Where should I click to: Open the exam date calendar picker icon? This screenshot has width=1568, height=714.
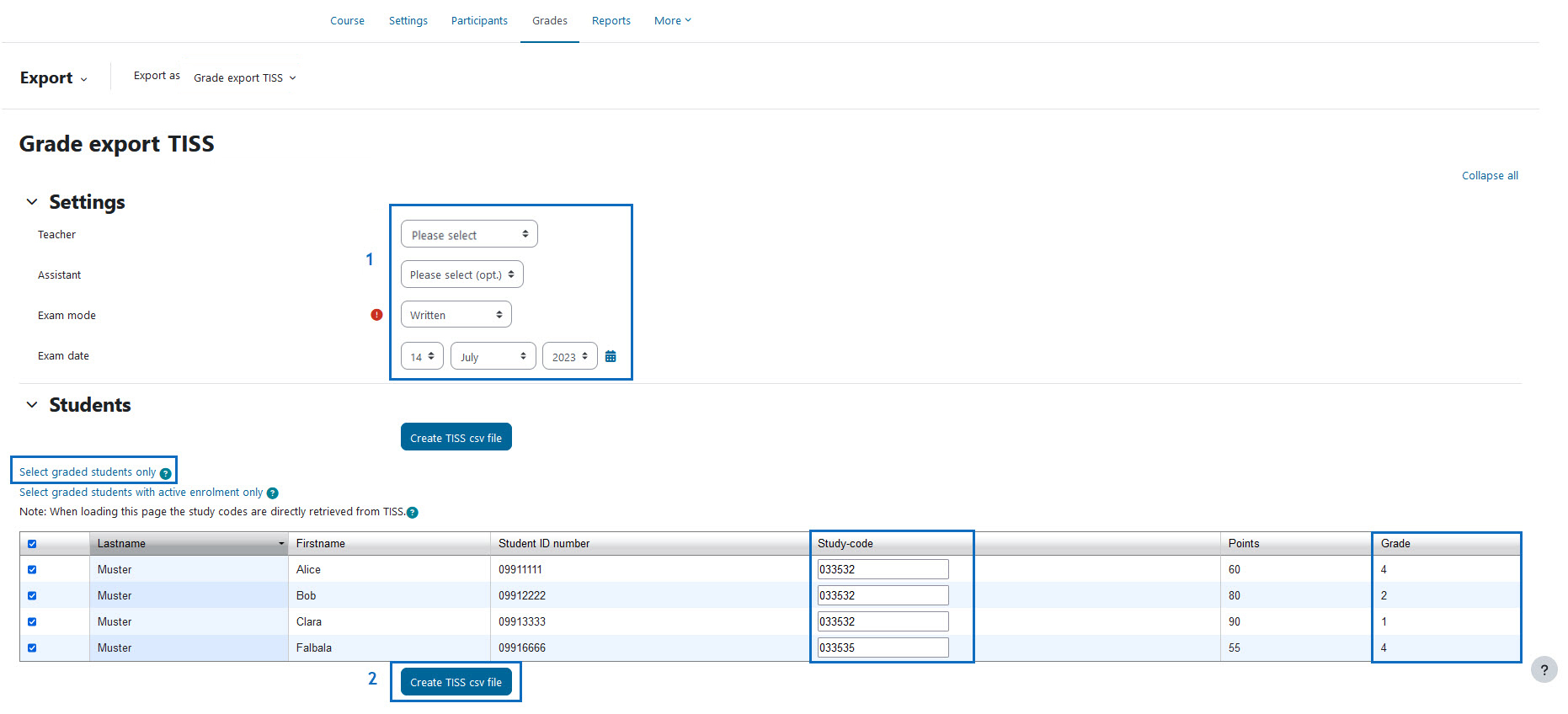[611, 357]
